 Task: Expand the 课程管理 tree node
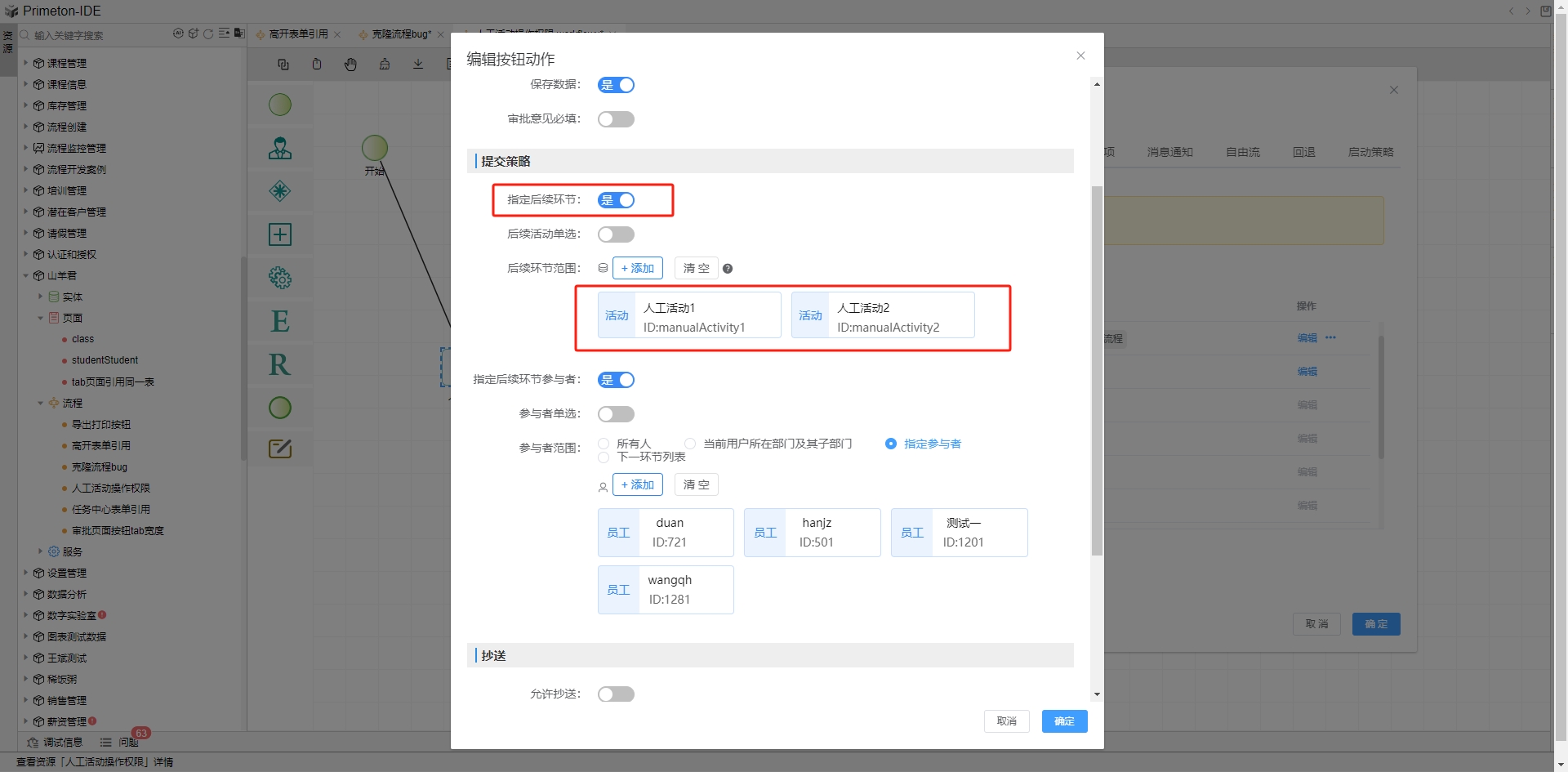pos(25,63)
